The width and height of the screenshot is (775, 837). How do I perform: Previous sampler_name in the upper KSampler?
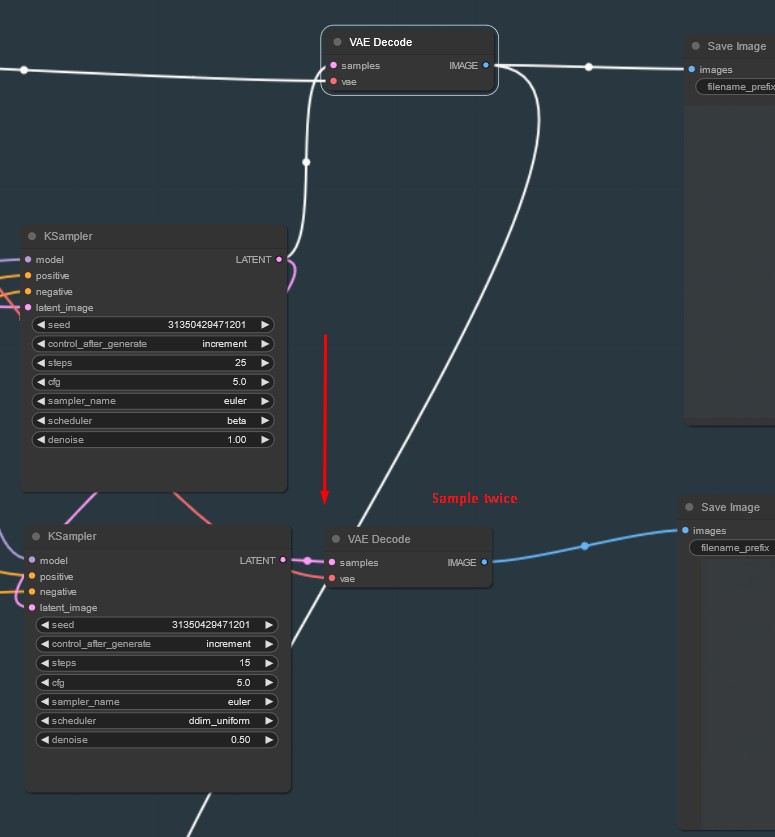(x=41, y=401)
